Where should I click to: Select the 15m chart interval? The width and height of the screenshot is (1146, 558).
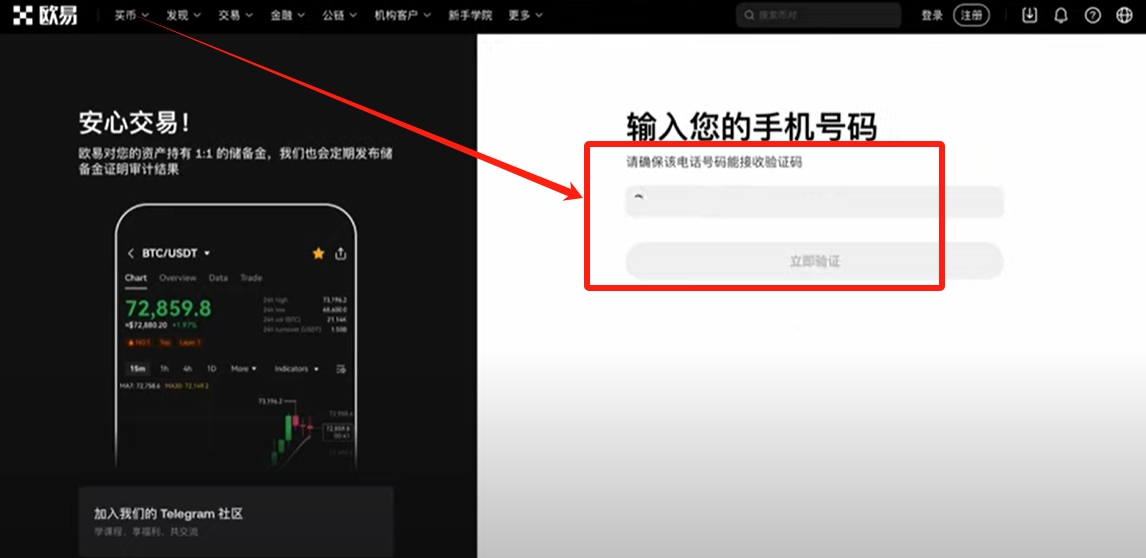pos(136,369)
